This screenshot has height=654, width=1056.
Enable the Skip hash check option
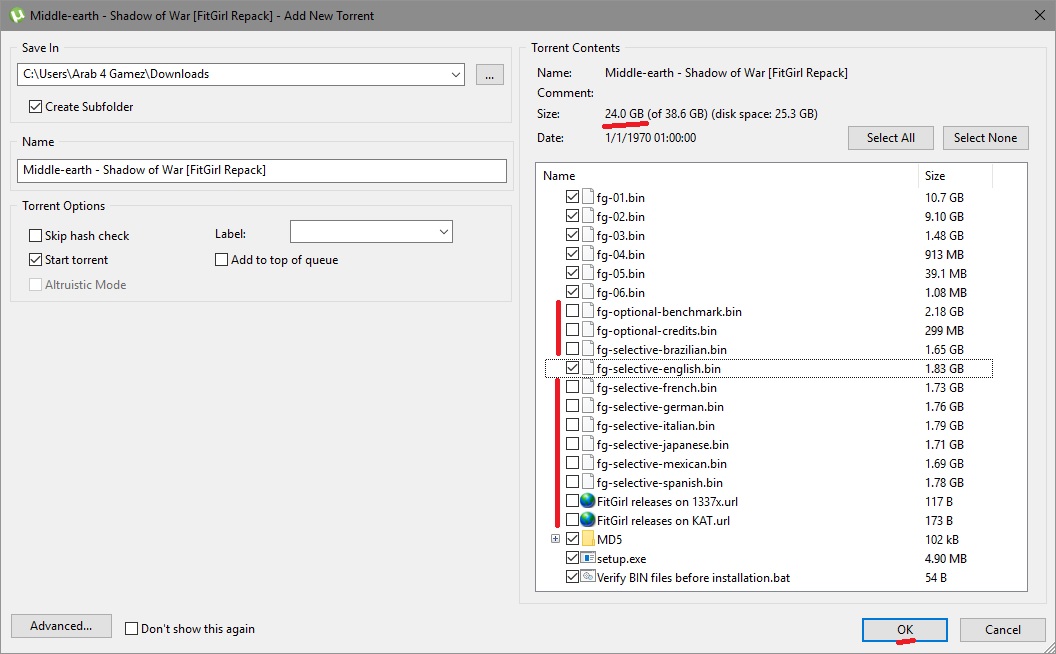36,236
